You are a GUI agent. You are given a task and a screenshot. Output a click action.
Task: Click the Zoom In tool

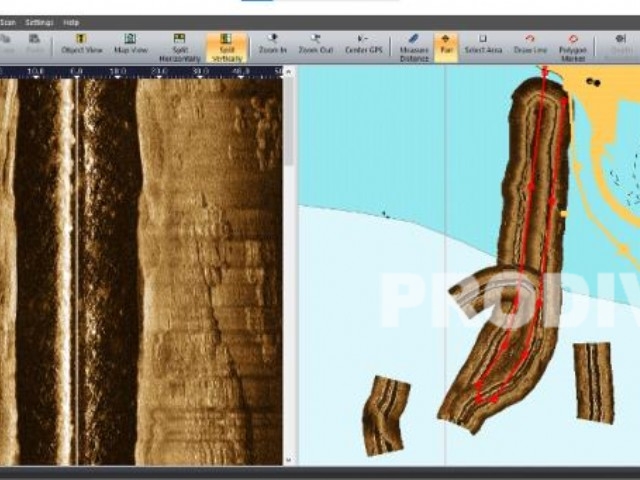pos(272,46)
